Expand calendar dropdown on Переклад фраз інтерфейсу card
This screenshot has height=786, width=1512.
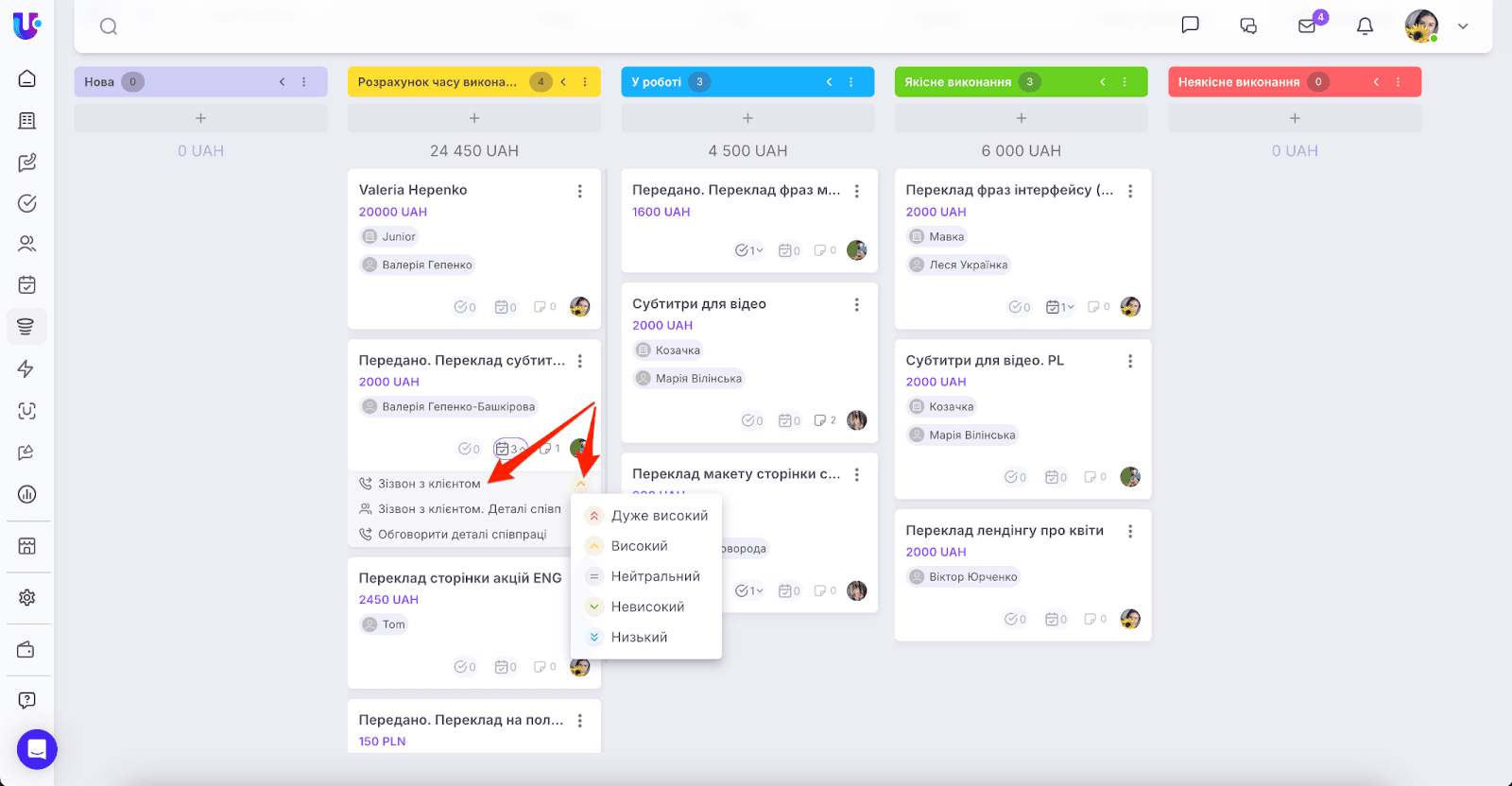pyautogui.click(x=1060, y=307)
